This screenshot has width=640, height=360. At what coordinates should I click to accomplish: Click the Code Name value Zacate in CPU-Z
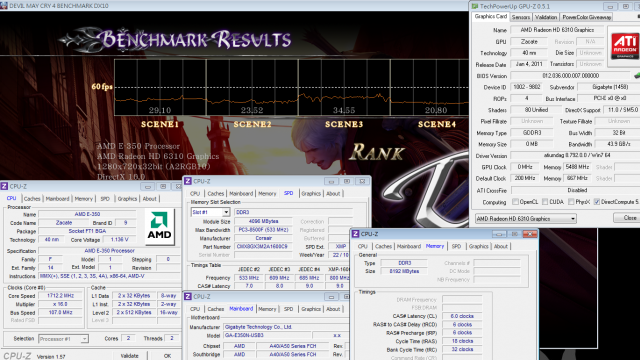point(64,222)
